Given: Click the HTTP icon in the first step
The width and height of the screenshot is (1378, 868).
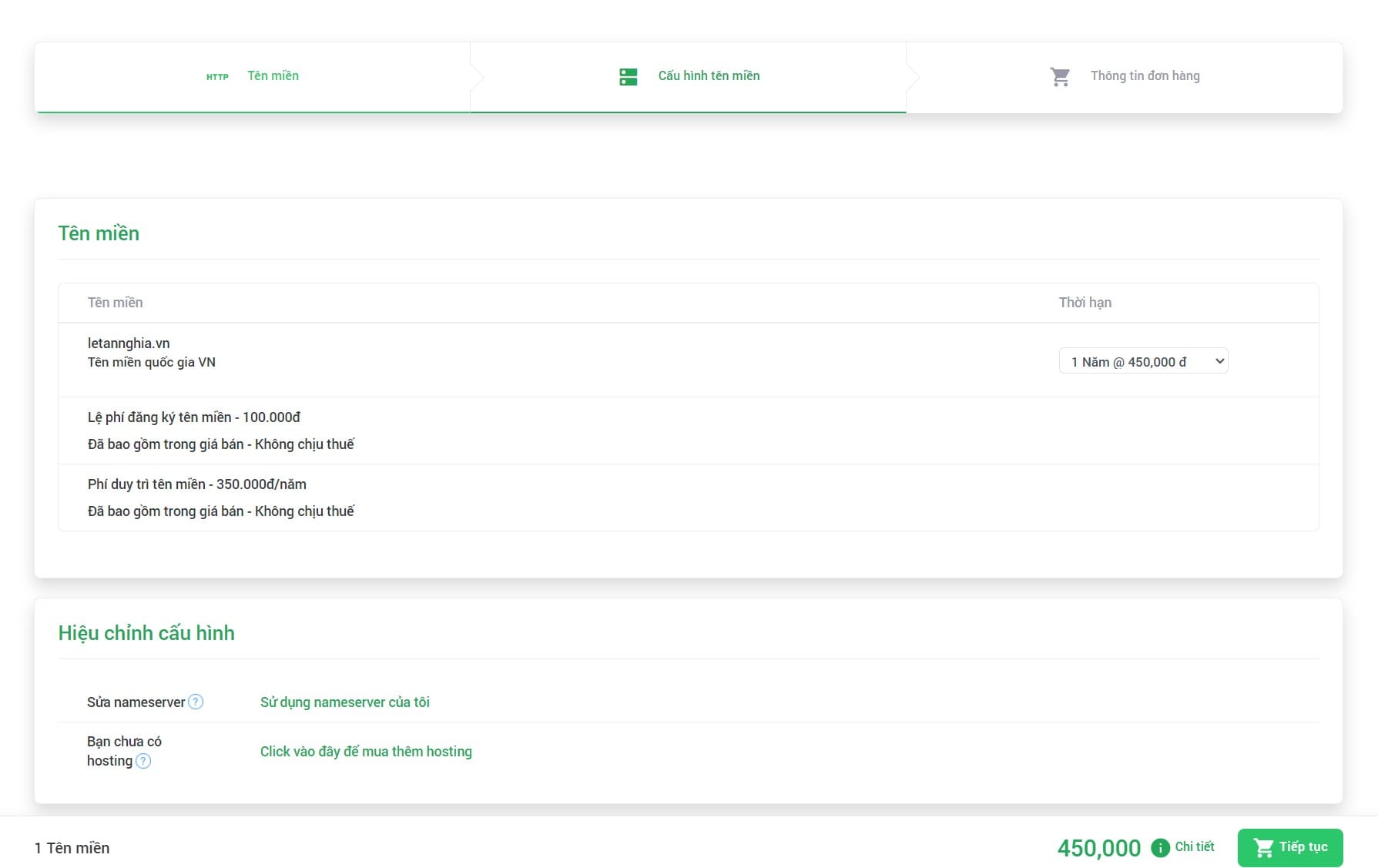Looking at the screenshot, I should click(217, 76).
